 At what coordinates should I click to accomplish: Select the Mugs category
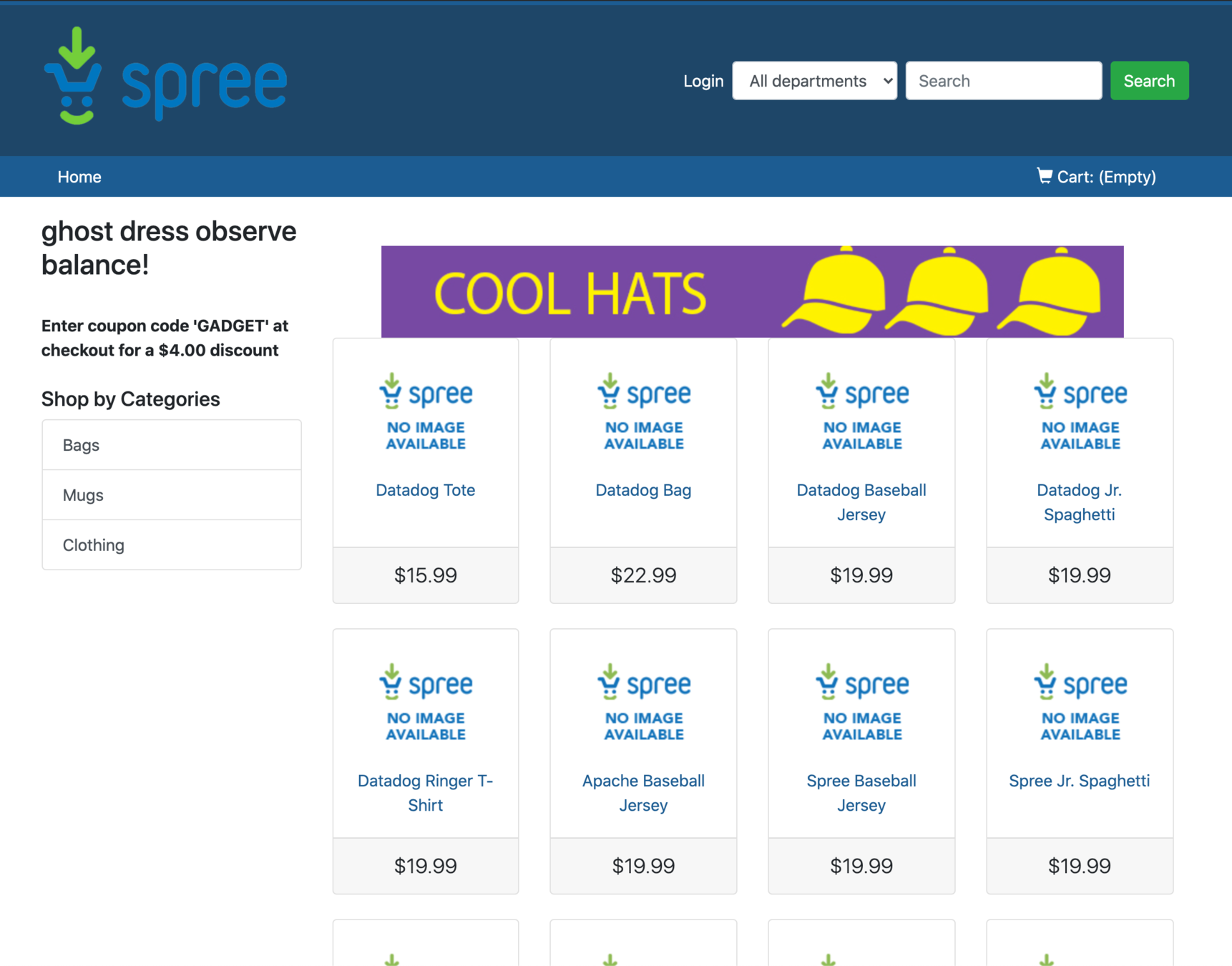click(172, 495)
